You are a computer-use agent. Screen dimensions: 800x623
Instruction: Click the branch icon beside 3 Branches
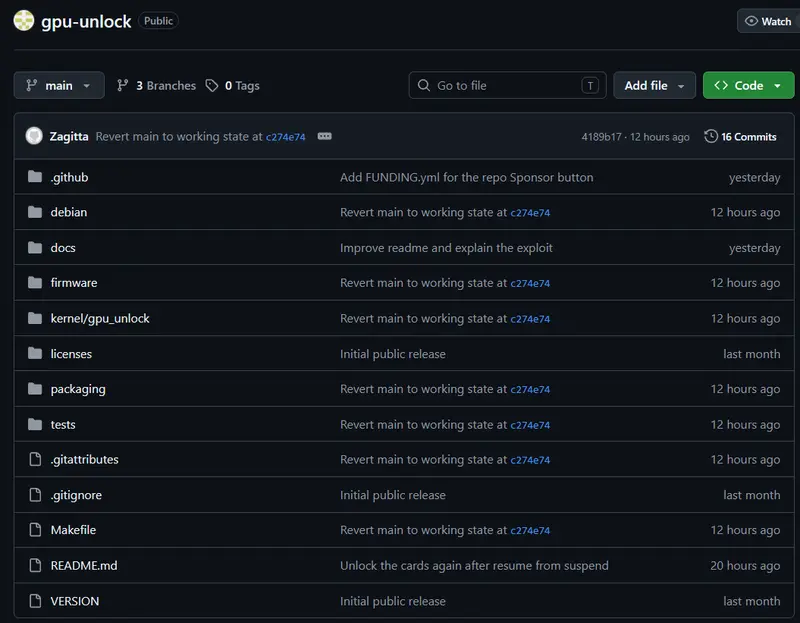tap(122, 85)
